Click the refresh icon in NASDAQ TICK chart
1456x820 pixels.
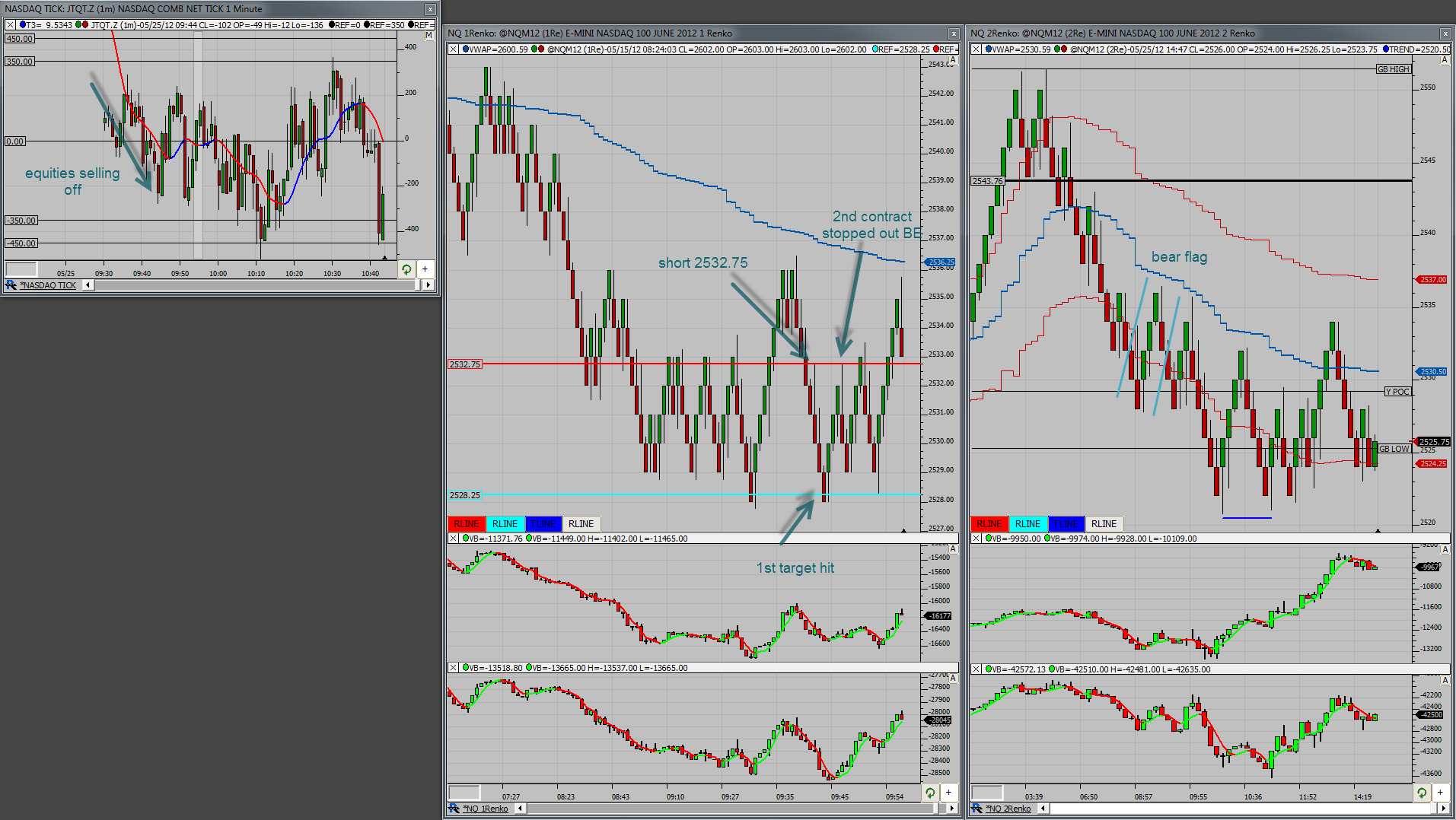(406, 269)
